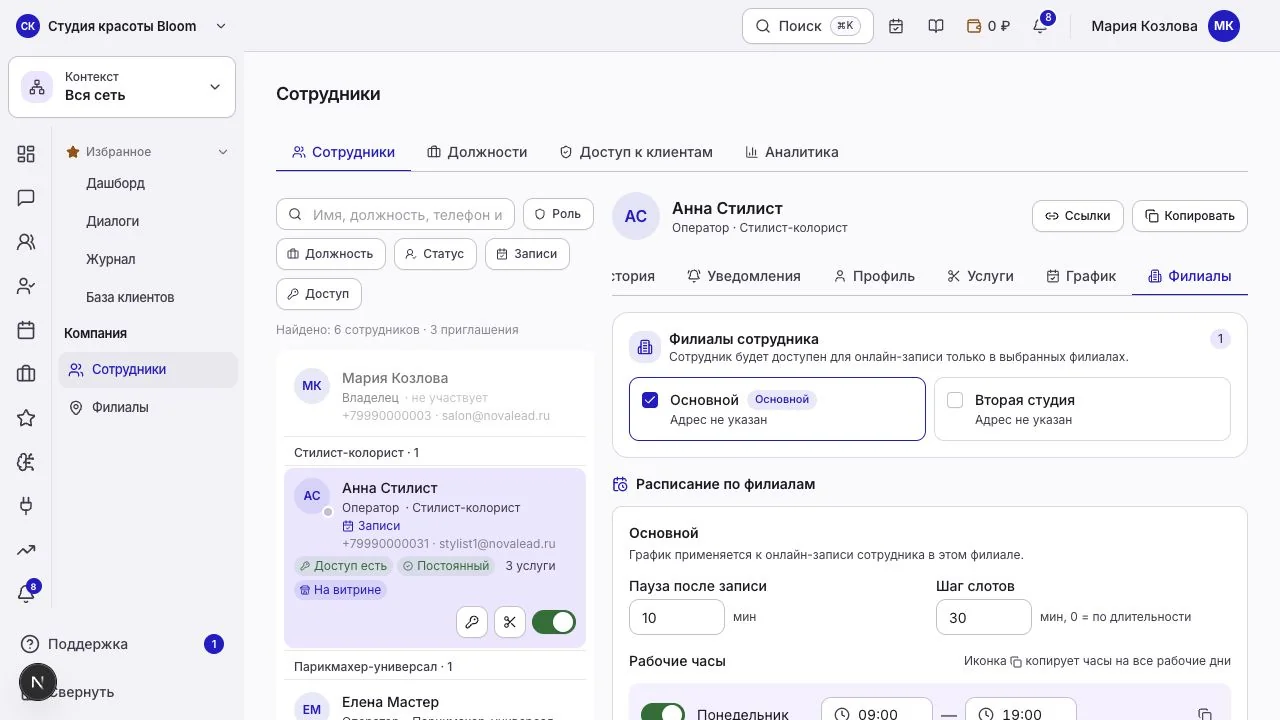Open Записи filter dropdown
1280x720 pixels.
click(527, 254)
